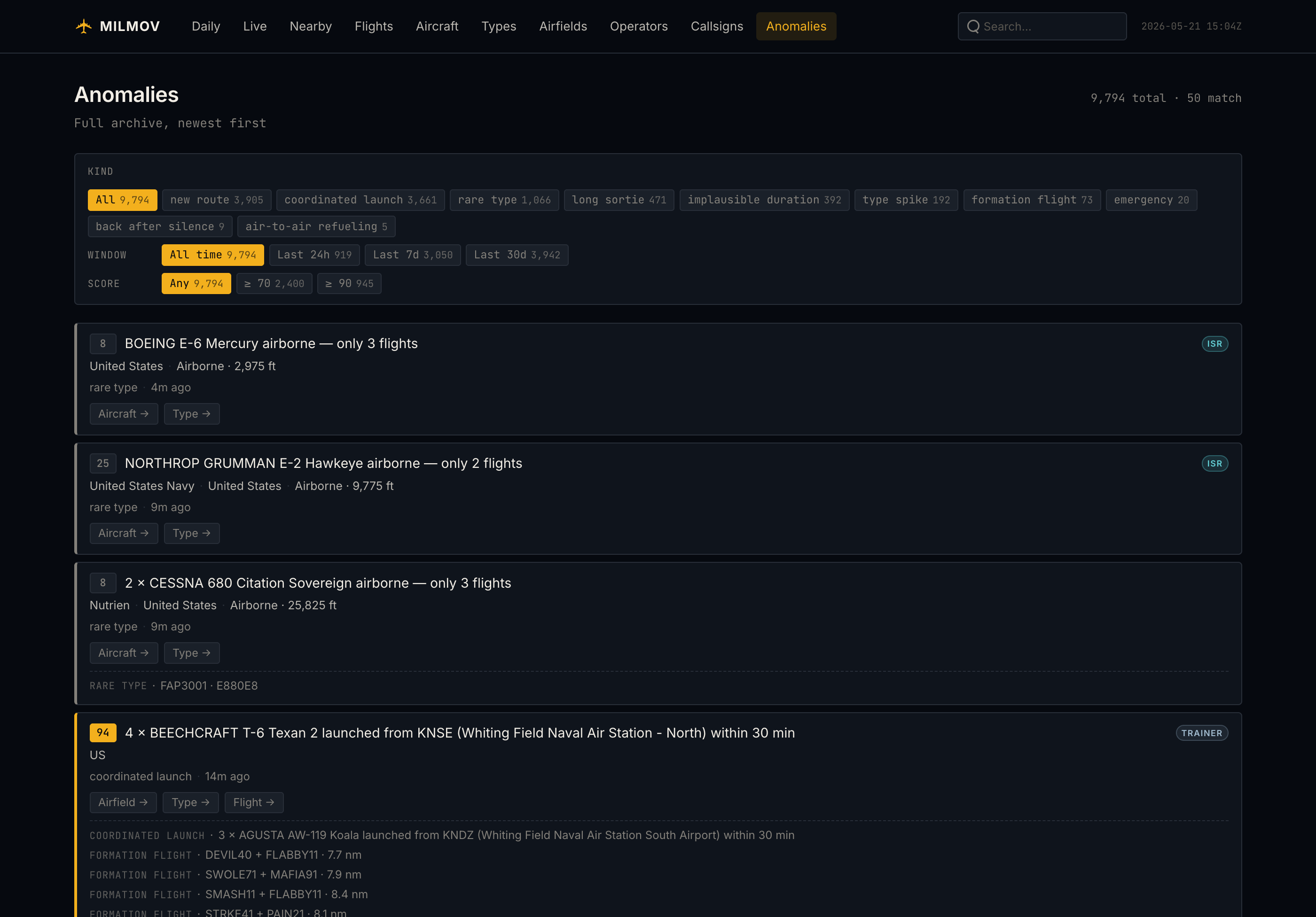Filter by formation flight kind
This screenshot has width=1316, height=917.
click(1032, 200)
